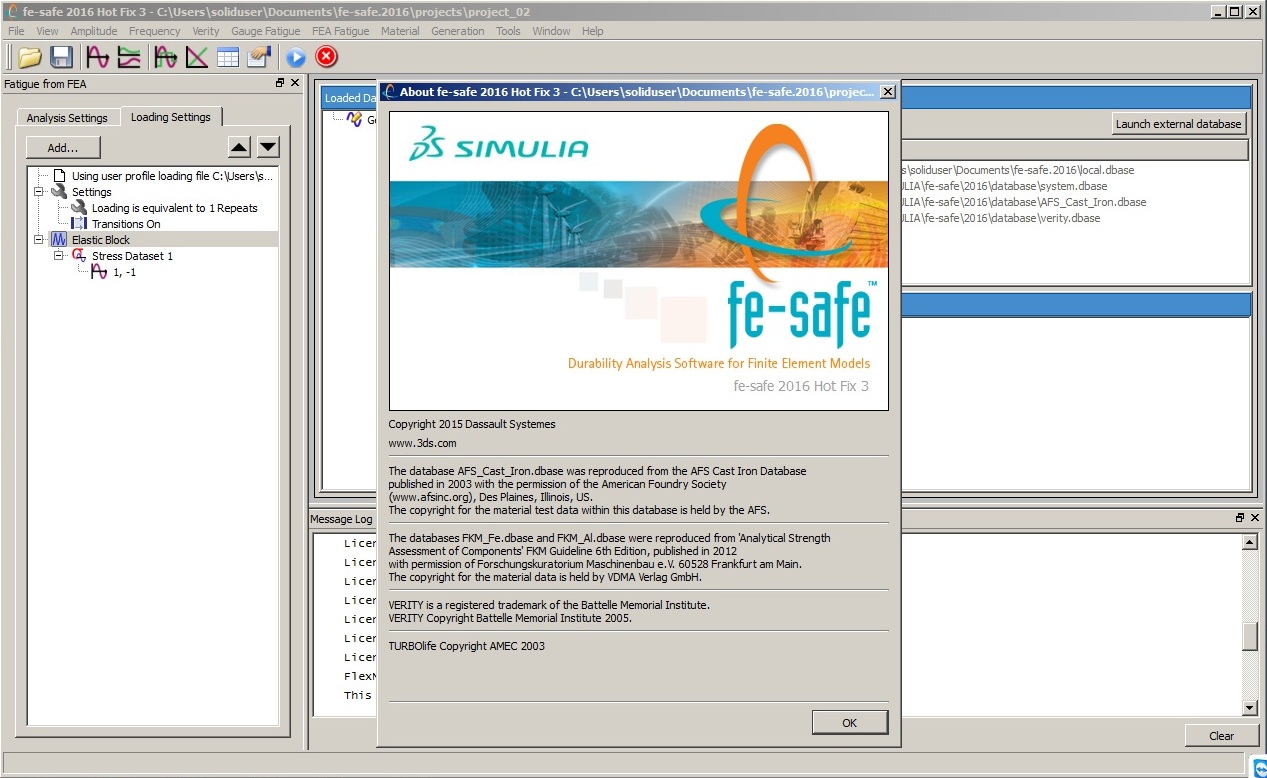Open the File menu
The height and width of the screenshot is (778, 1267).
(16, 31)
